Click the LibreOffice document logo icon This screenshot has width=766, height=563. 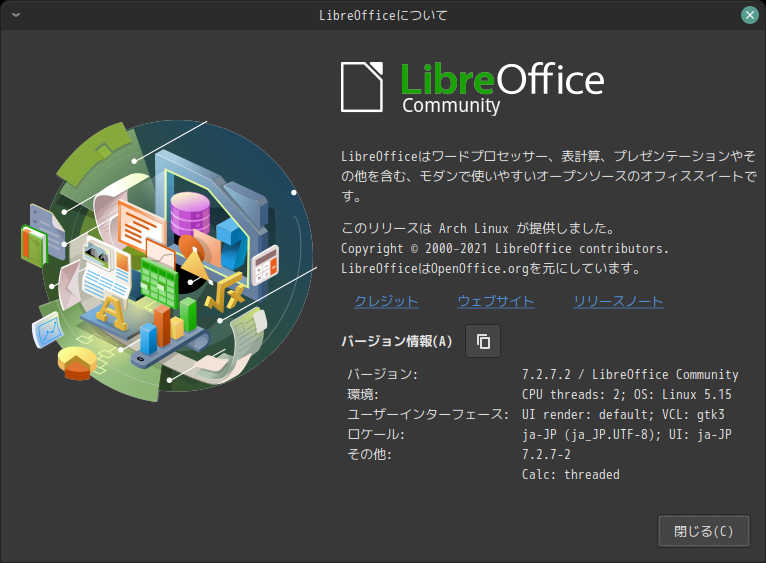(x=362, y=87)
